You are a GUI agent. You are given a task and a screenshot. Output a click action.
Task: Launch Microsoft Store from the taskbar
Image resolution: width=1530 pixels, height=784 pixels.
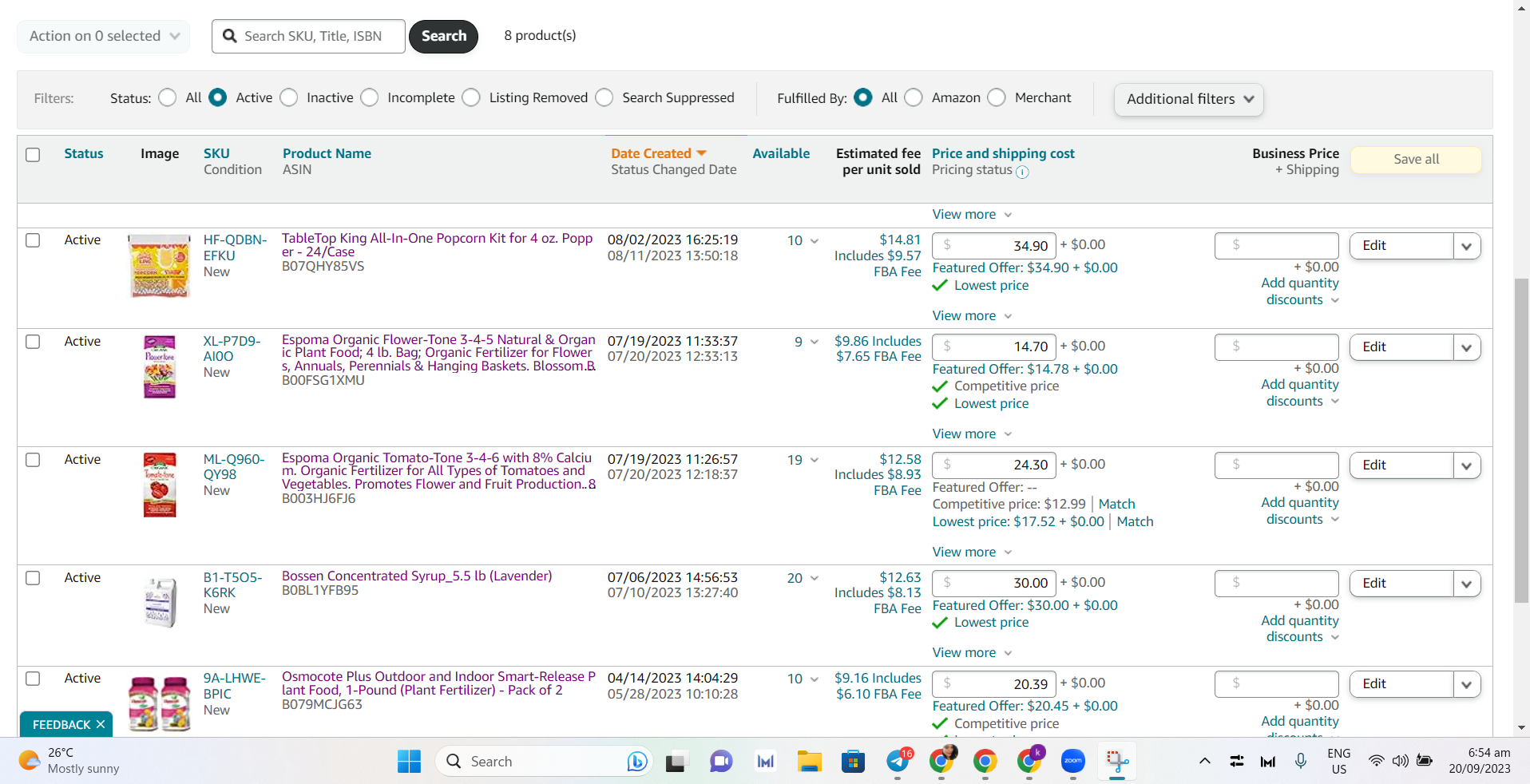853,762
